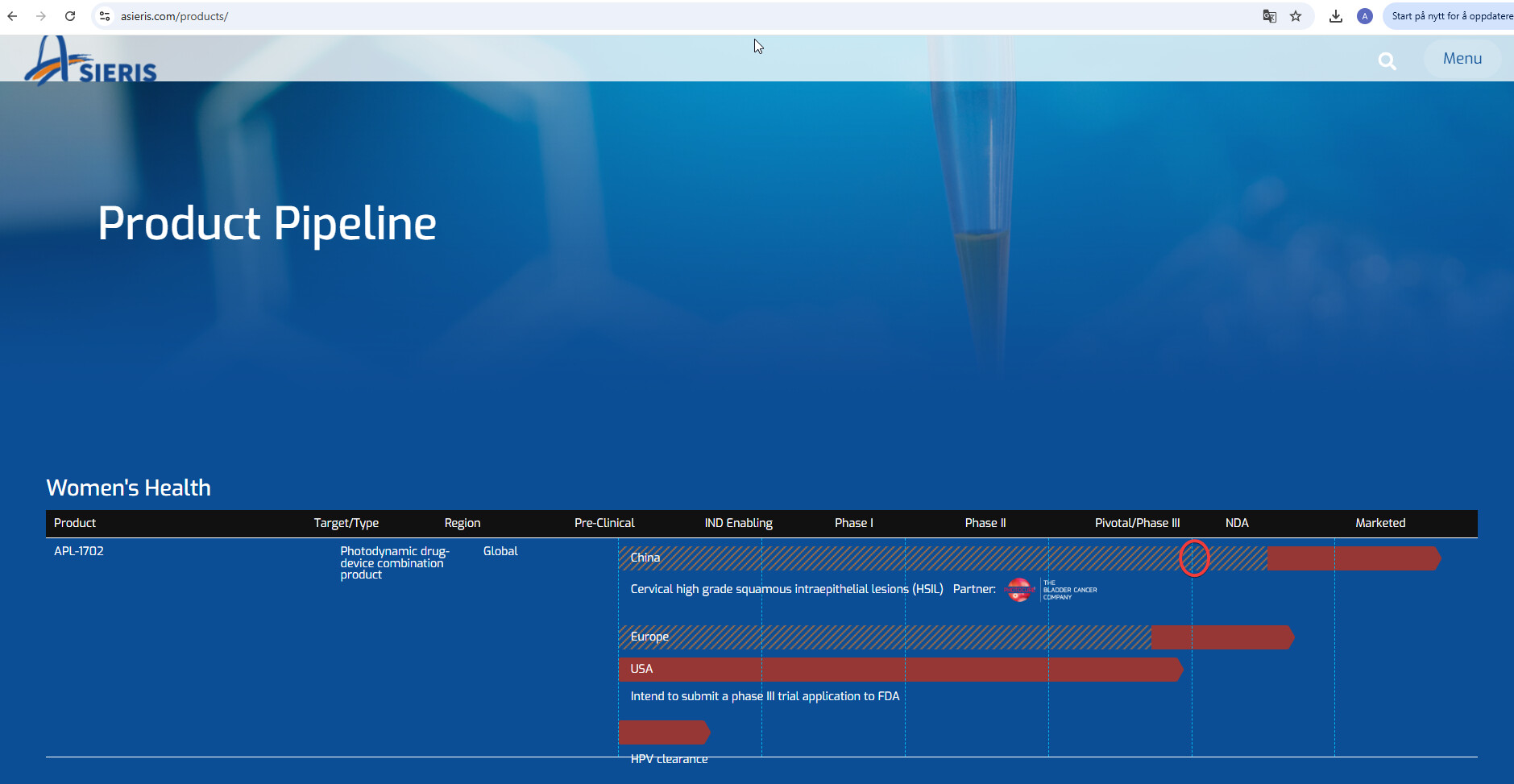Click the translate page icon
Image resolution: width=1514 pixels, height=784 pixels.
pyautogui.click(x=1269, y=16)
